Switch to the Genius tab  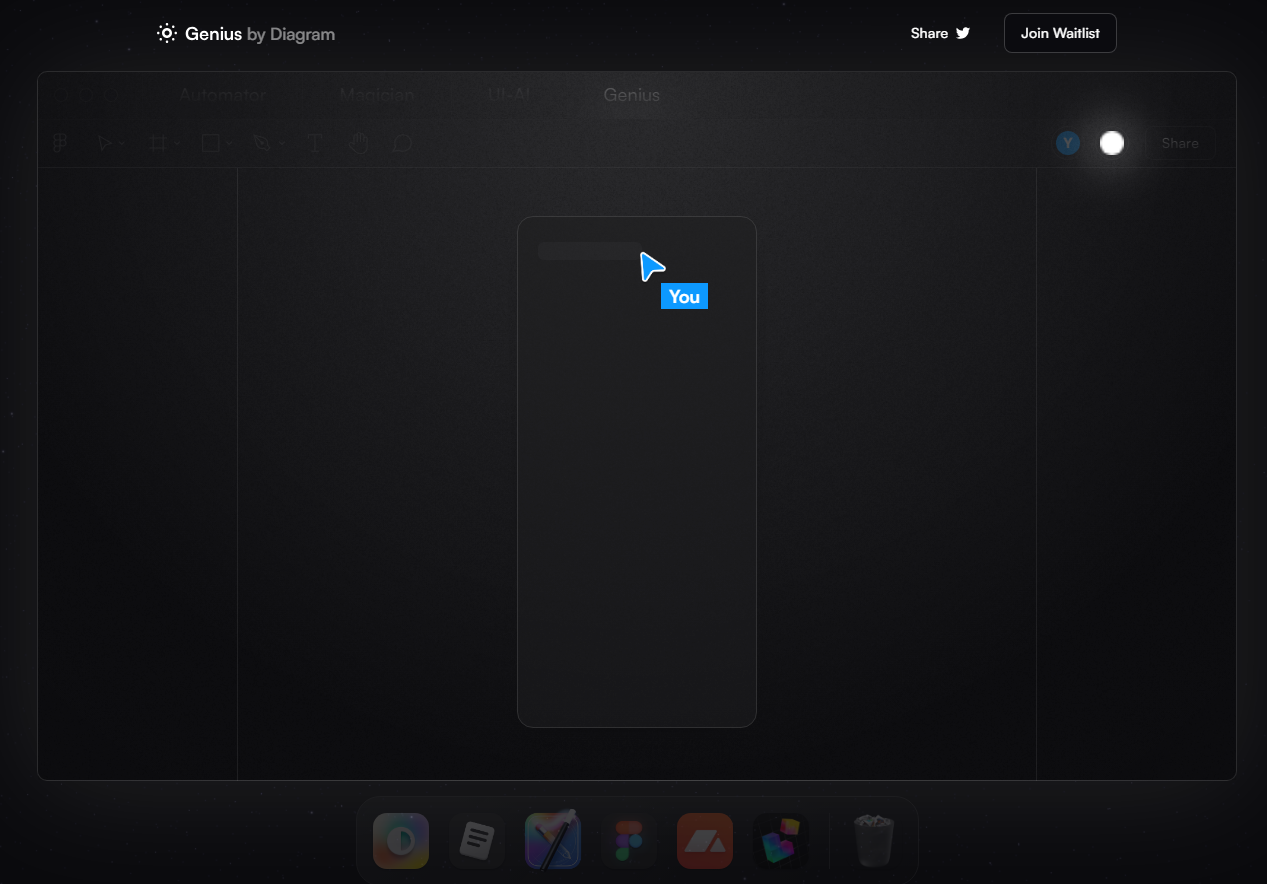[x=632, y=95]
